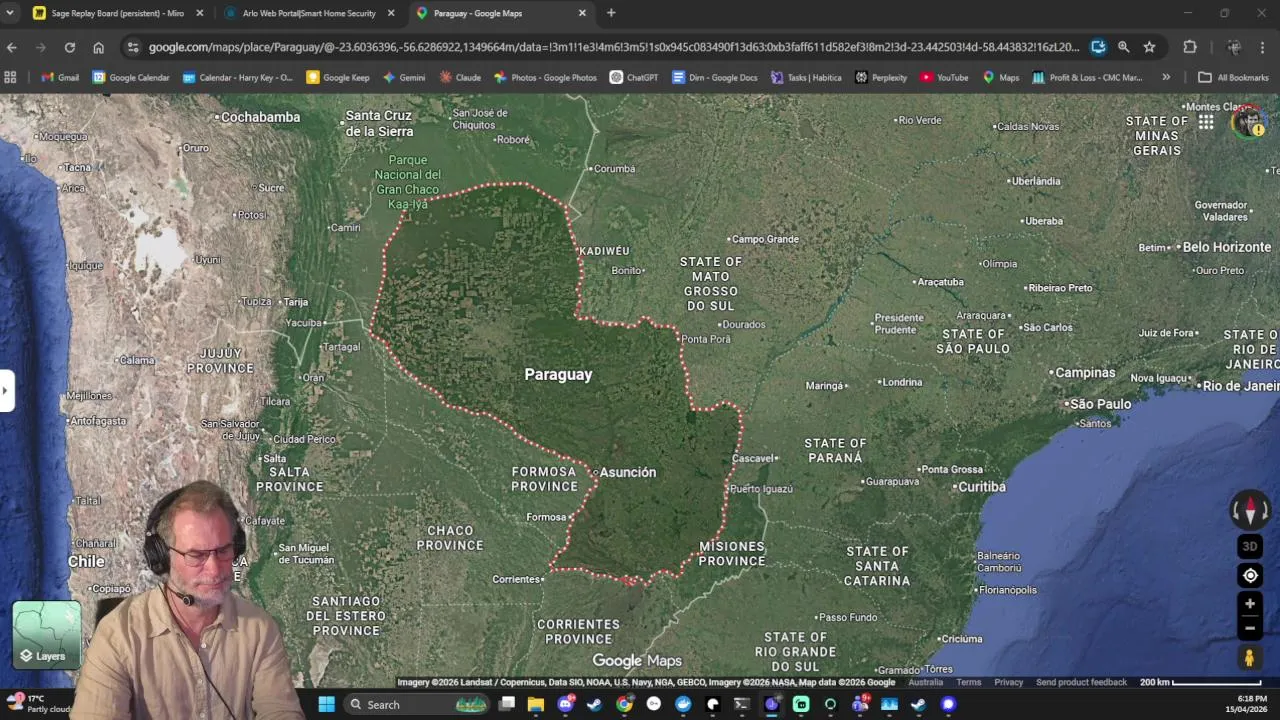Zoom in on the map
Screen dimensions: 1280x720
[x=1249, y=604]
